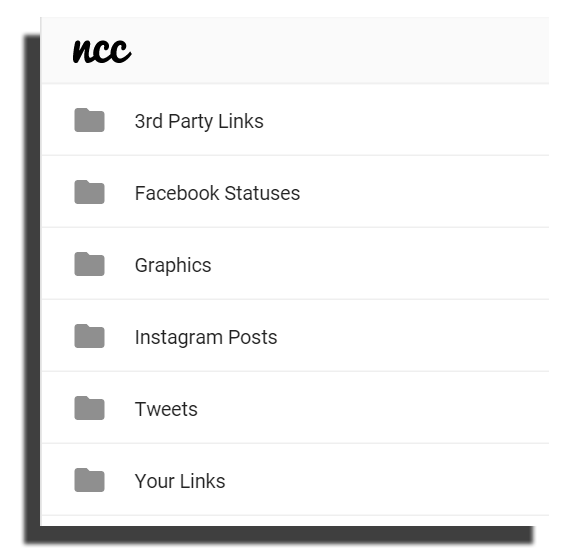Select the Your Links row blank area
The image size is (568, 550).
click(x=388, y=480)
